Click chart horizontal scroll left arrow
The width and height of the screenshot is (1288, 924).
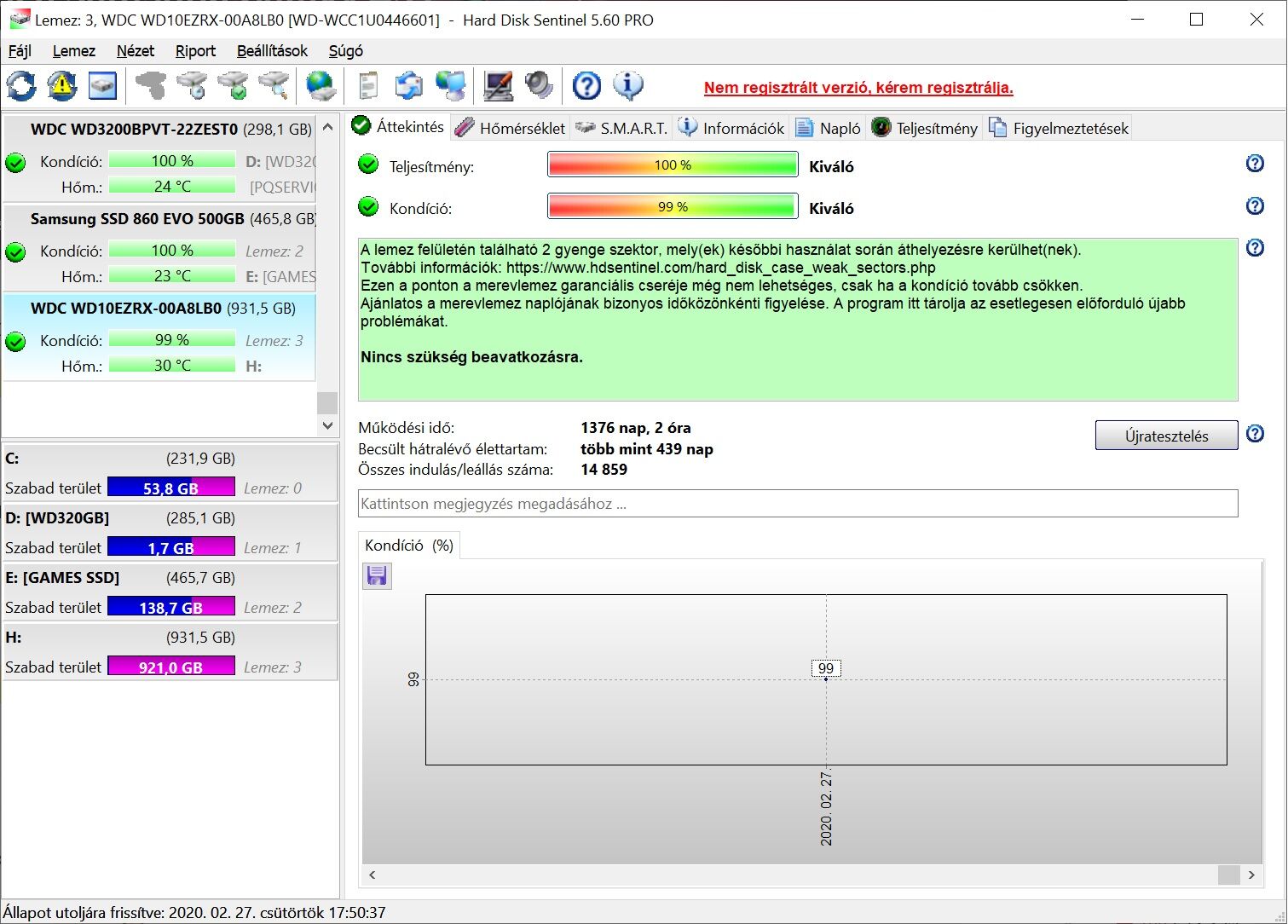click(x=373, y=875)
